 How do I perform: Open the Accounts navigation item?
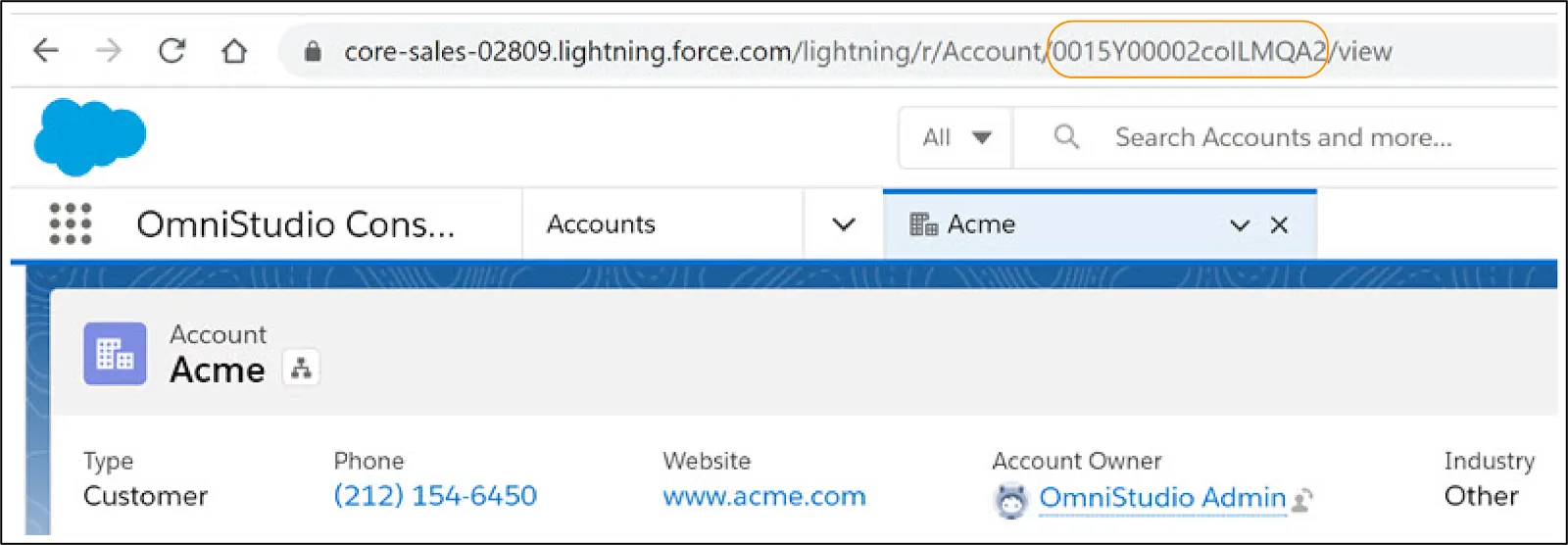tap(601, 224)
